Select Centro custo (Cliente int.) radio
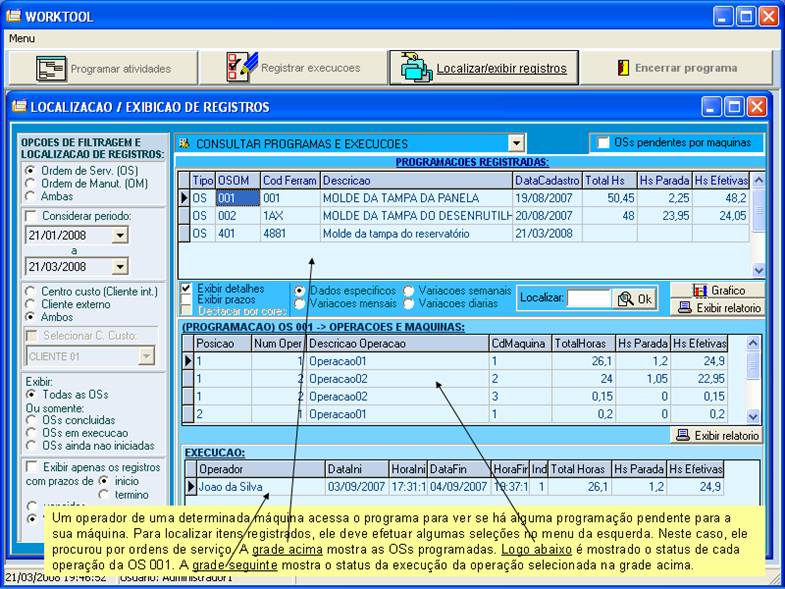Screen dimensions: 785x589 pyautogui.click(x=31, y=291)
